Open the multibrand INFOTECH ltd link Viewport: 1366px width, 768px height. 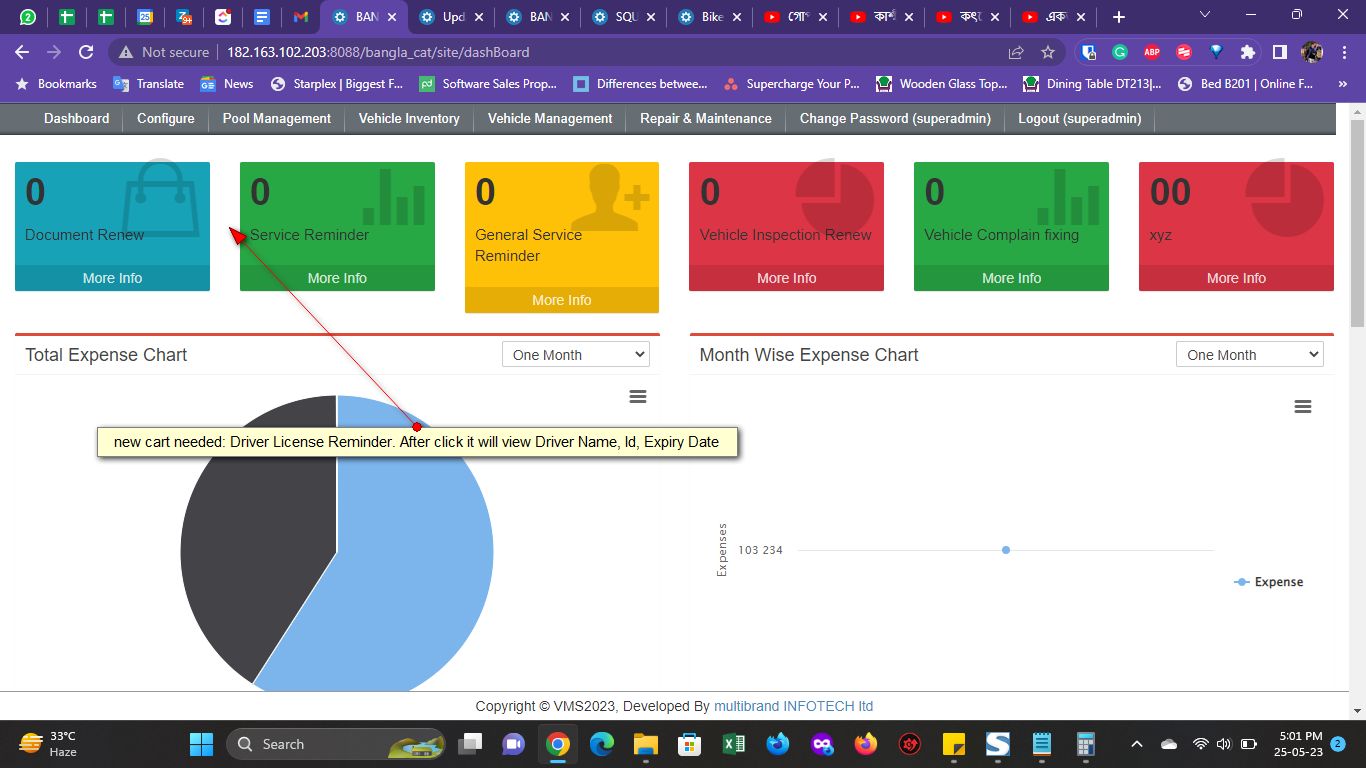point(793,706)
